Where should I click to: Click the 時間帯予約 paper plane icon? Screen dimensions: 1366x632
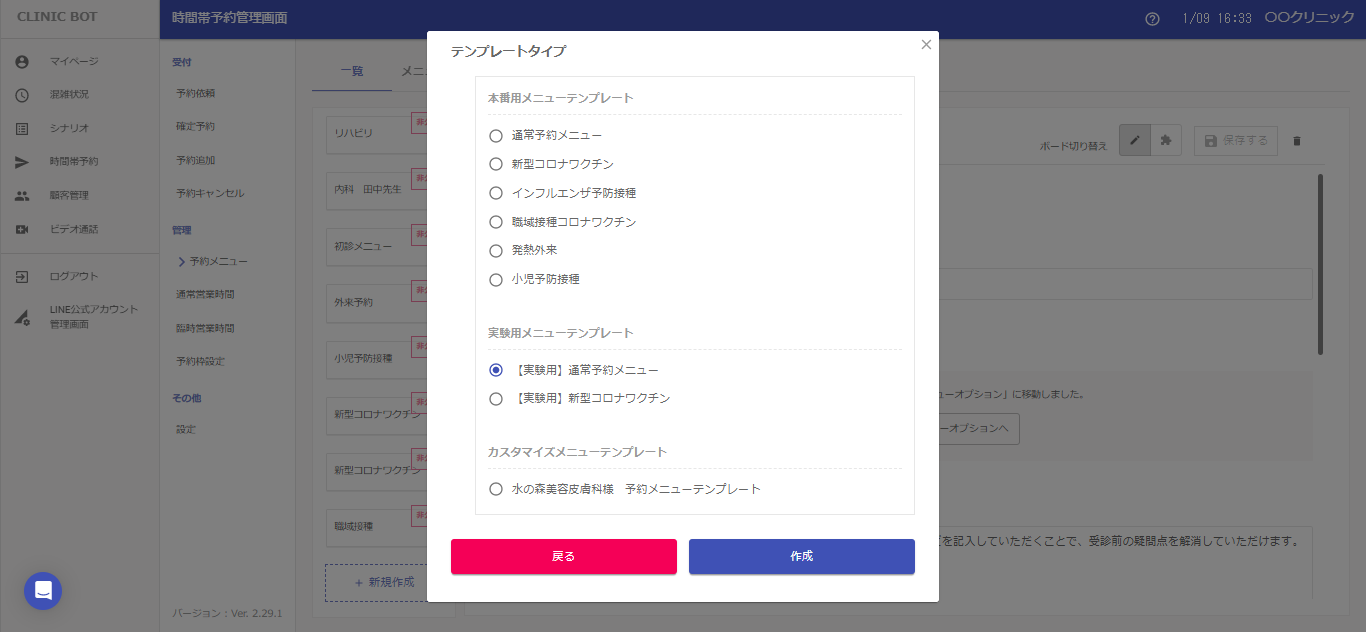coord(22,162)
